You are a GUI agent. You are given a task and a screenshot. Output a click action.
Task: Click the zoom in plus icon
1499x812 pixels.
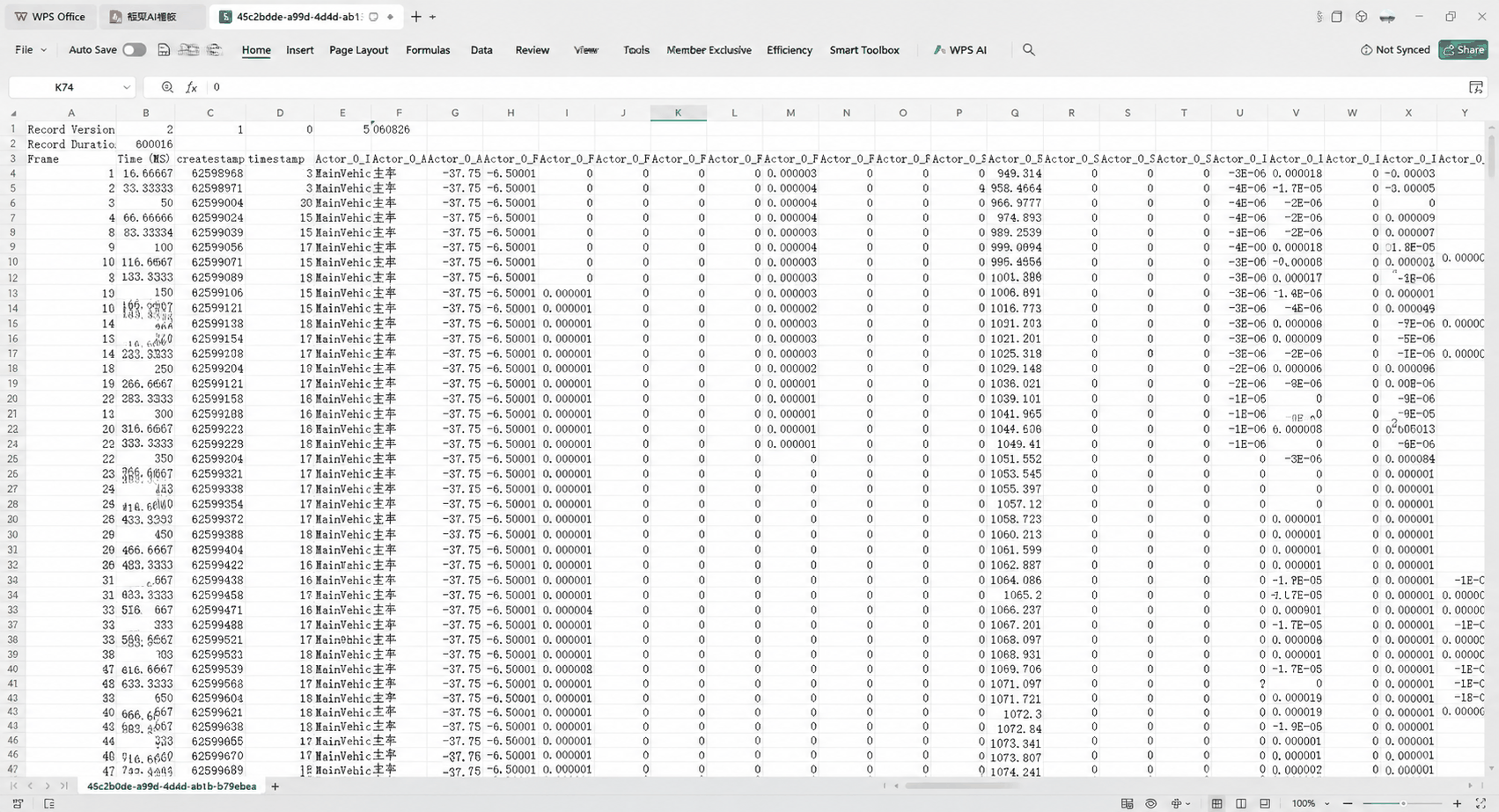point(1457,803)
